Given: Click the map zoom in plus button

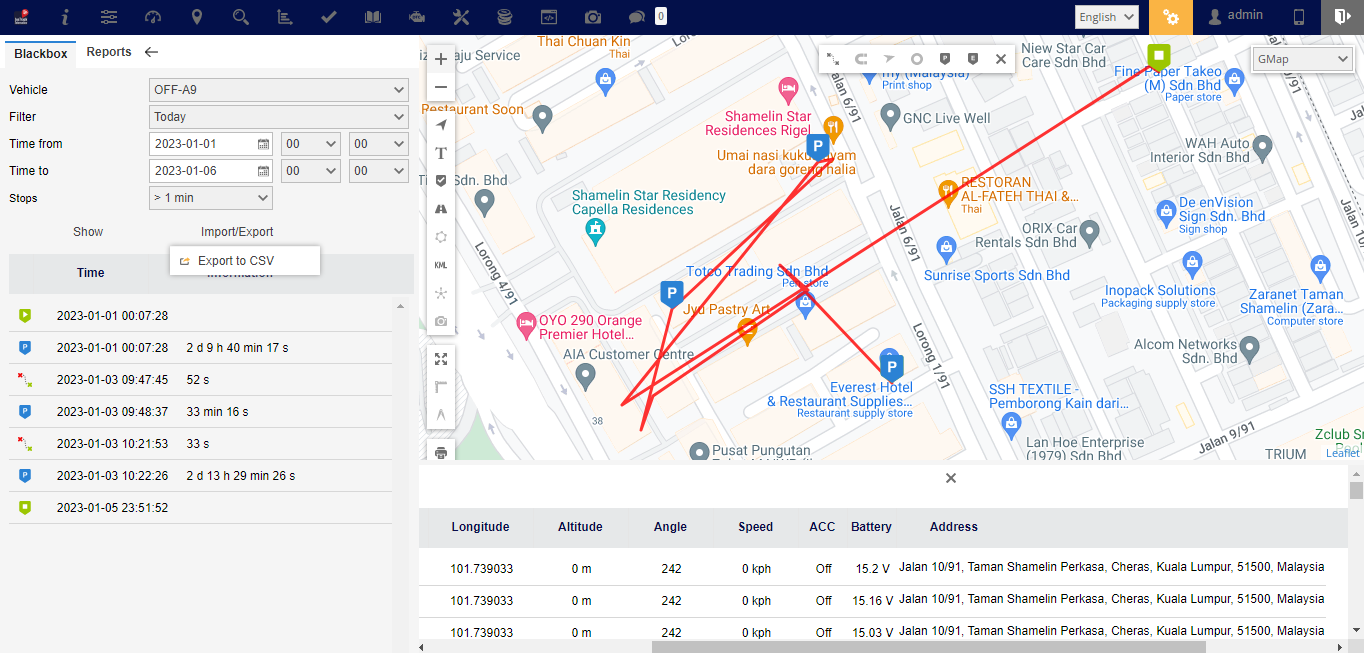Looking at the screenshot, I should point(441,60).
